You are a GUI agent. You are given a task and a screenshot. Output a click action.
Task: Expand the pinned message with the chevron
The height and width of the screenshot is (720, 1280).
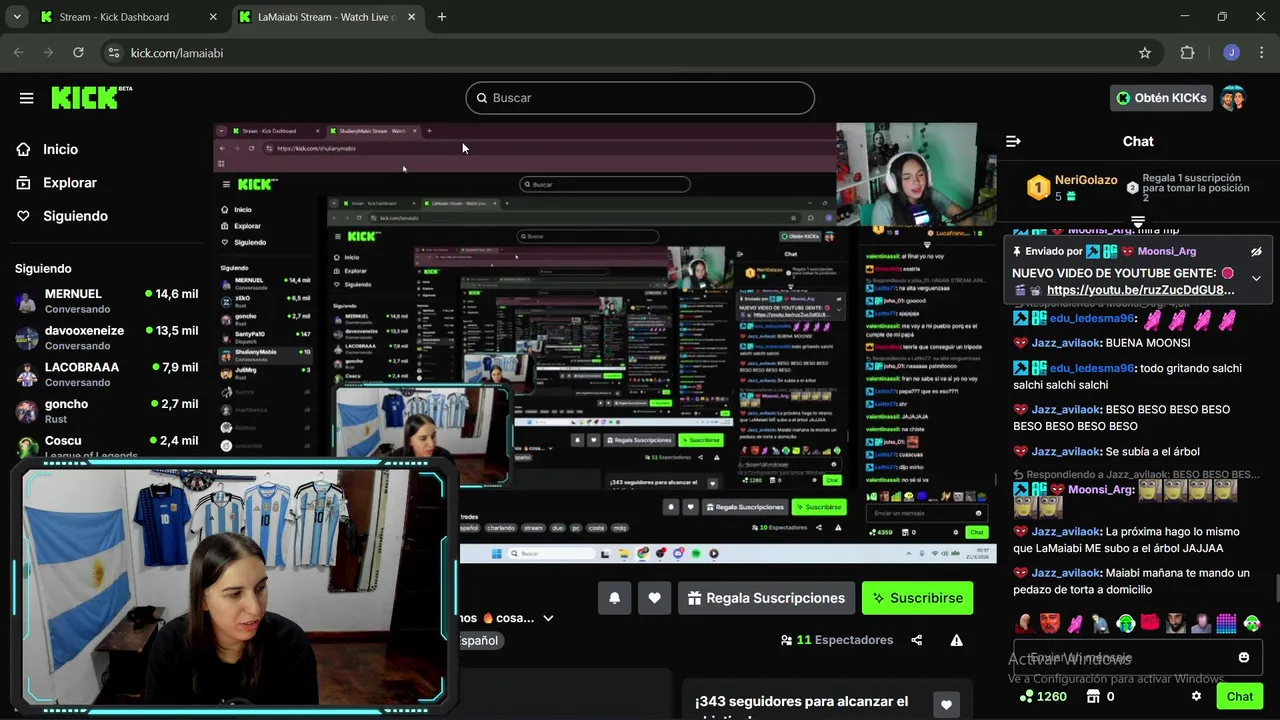tap(1256, 279)
